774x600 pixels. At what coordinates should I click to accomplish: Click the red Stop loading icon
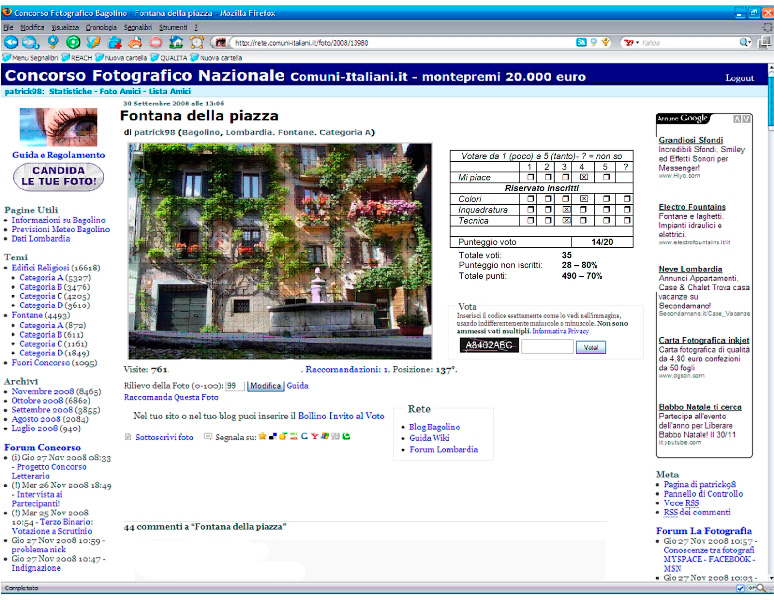click(x=155, y=43)
